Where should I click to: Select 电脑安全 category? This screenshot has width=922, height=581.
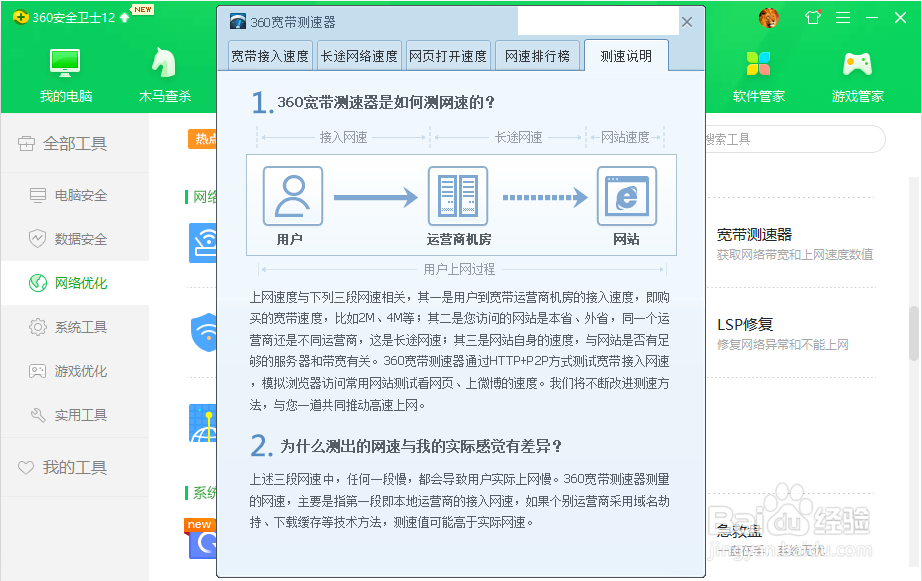[75, 195]
